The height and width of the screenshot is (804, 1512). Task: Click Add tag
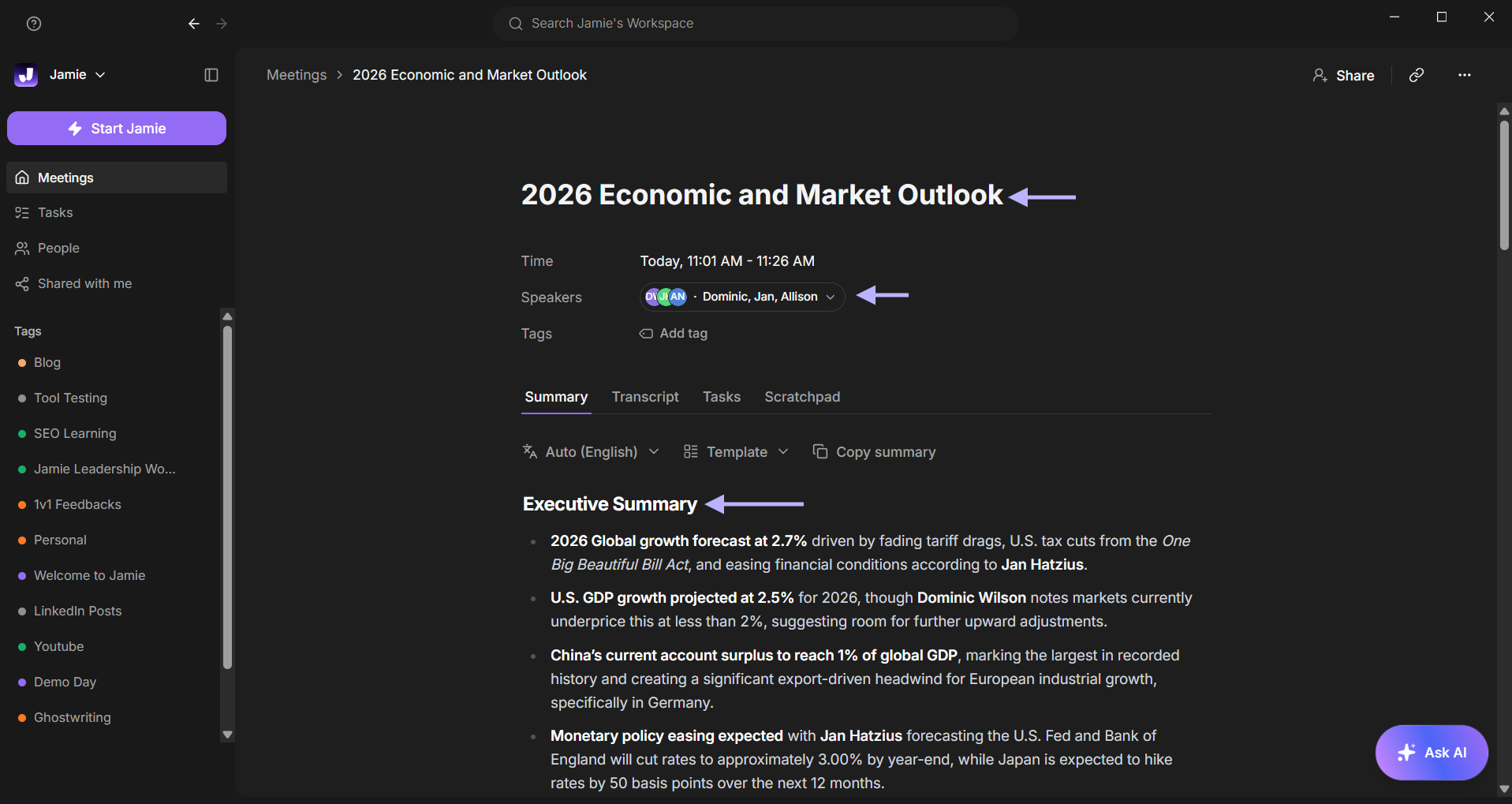point(674,334)
